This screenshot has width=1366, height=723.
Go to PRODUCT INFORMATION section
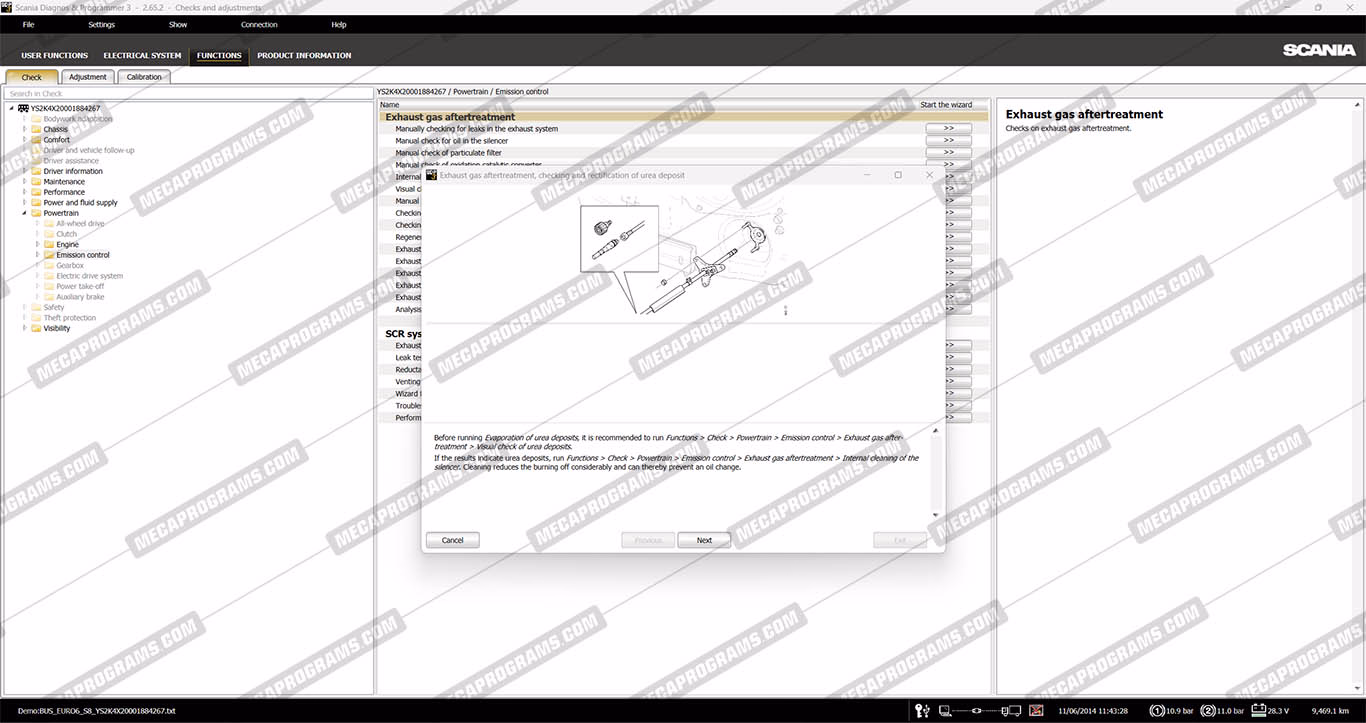point(304,56)
